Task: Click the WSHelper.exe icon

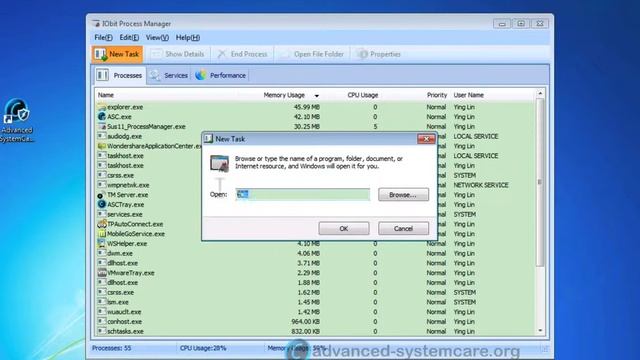Action: (102, 244)
